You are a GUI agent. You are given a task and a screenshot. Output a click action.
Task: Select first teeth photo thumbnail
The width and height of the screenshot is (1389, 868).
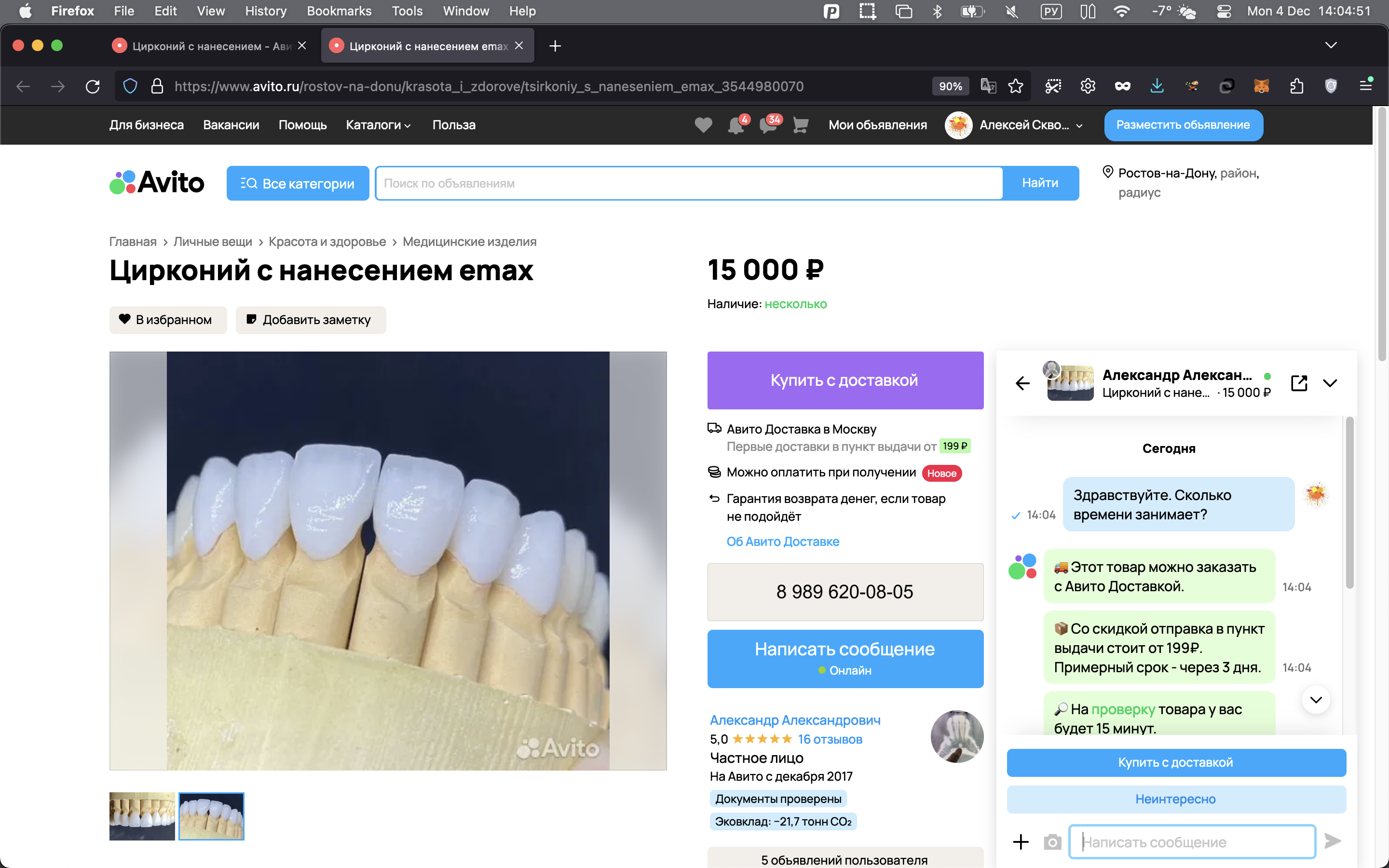142,816
